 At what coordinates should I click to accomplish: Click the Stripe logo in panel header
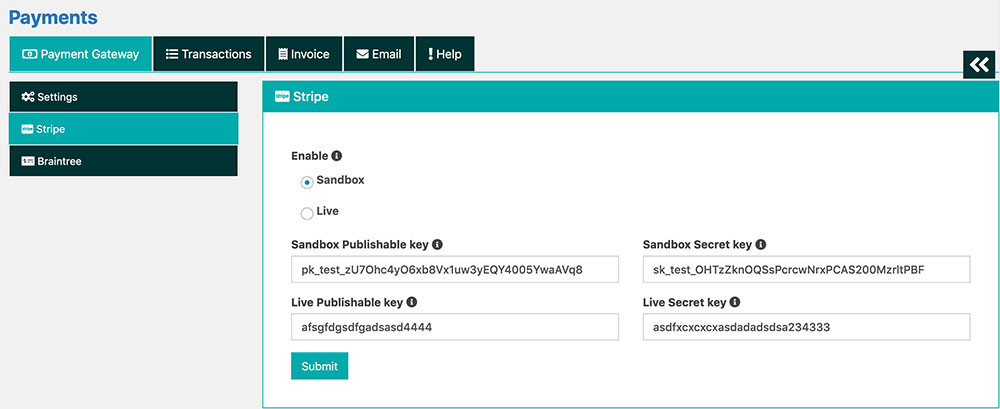pos(282,97)
